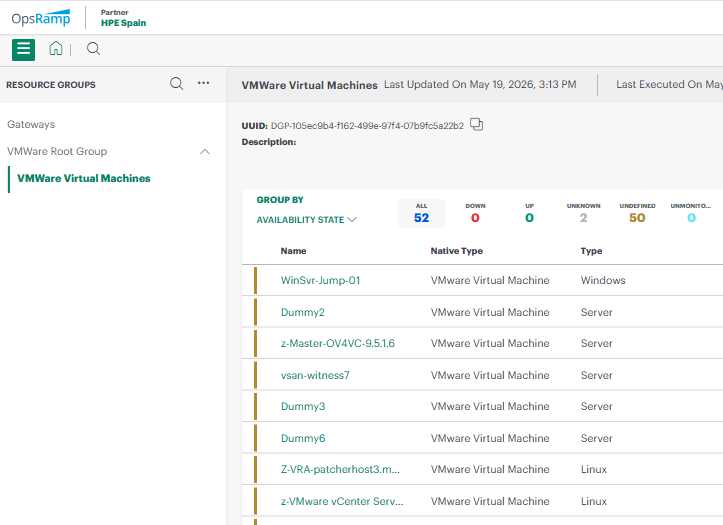Filter by UP state count

(x=529, y=213)
